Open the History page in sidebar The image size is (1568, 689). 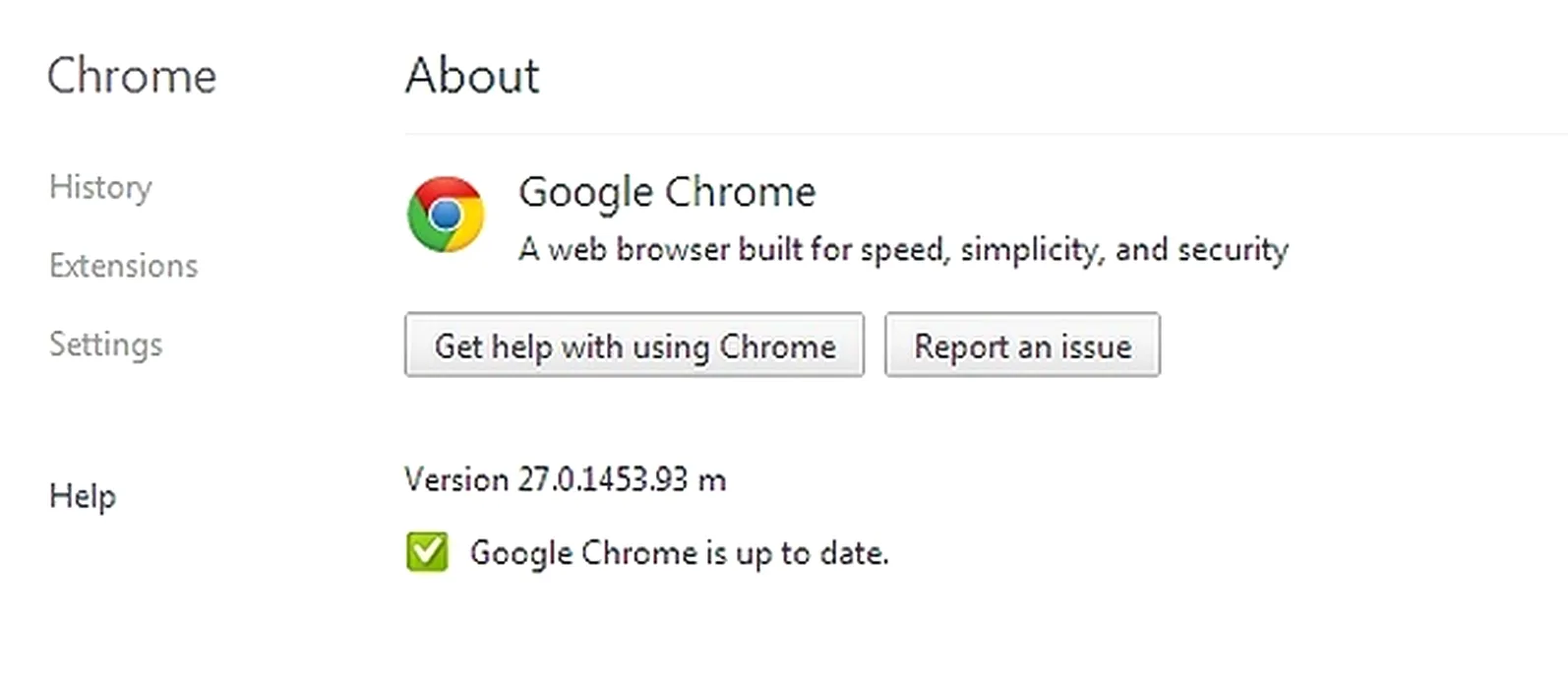point(100,187)
